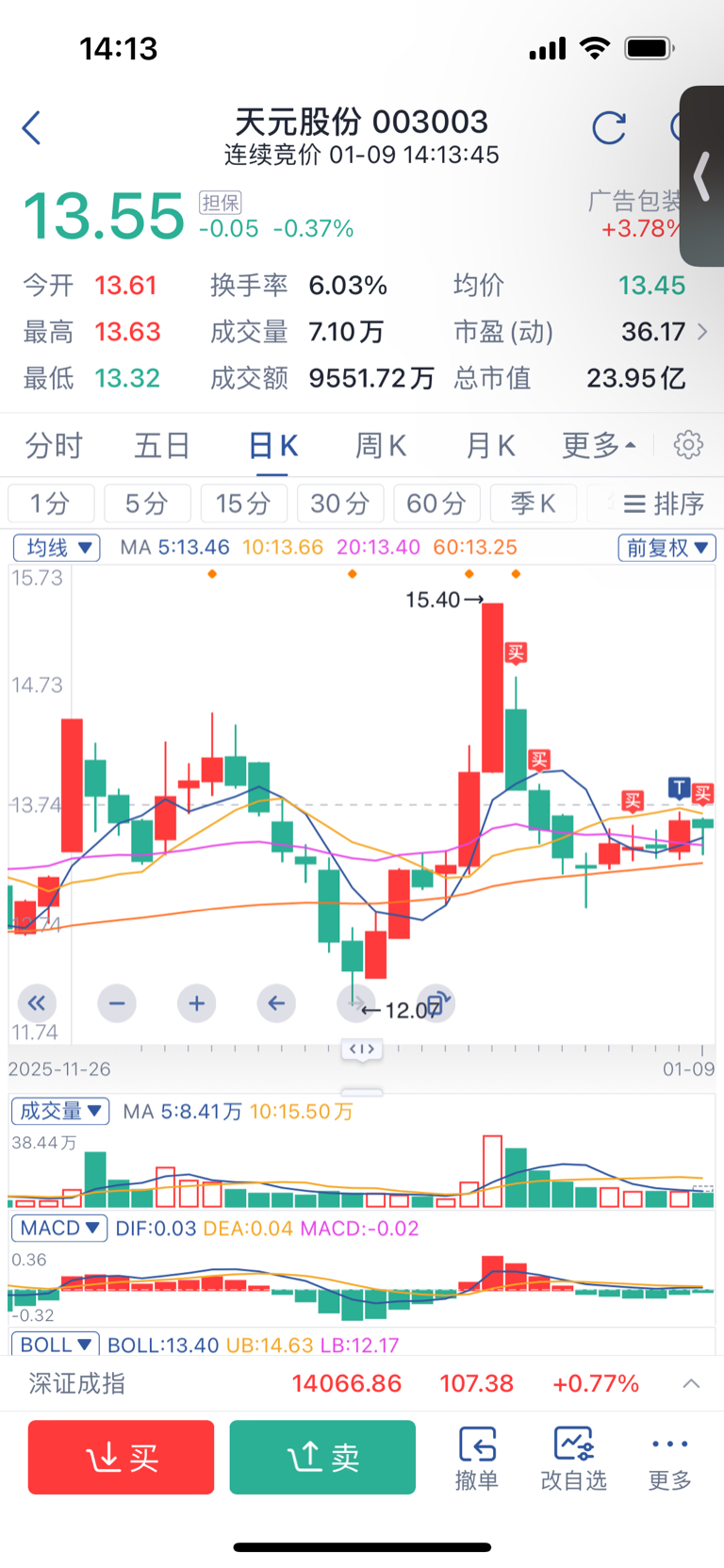Zoom in the K-line chart
The image size is (724, 1568).
tap(196, 1002)
